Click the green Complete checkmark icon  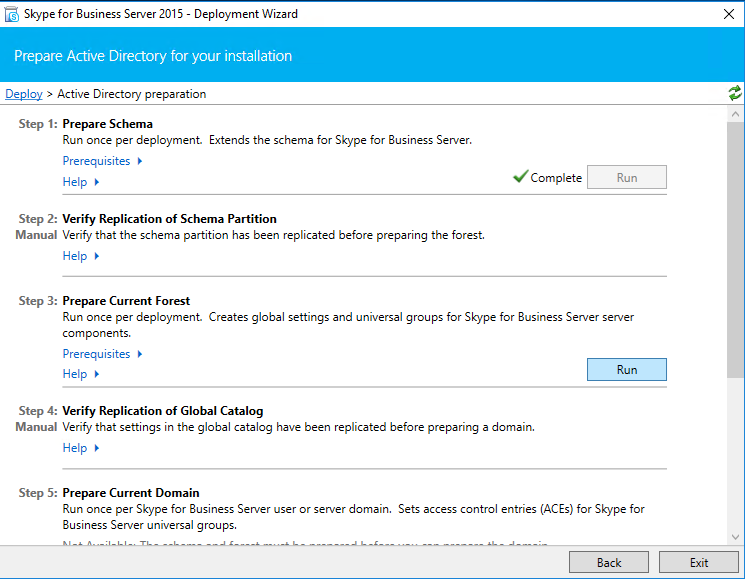point(520,176)
